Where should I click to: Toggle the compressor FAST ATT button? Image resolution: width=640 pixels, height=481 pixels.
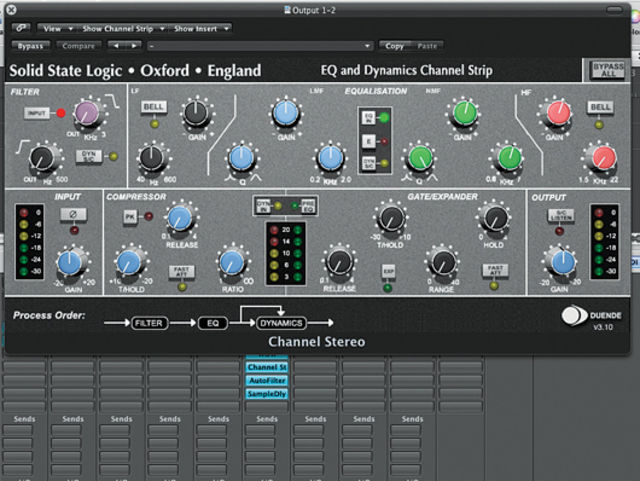point(181,272)
